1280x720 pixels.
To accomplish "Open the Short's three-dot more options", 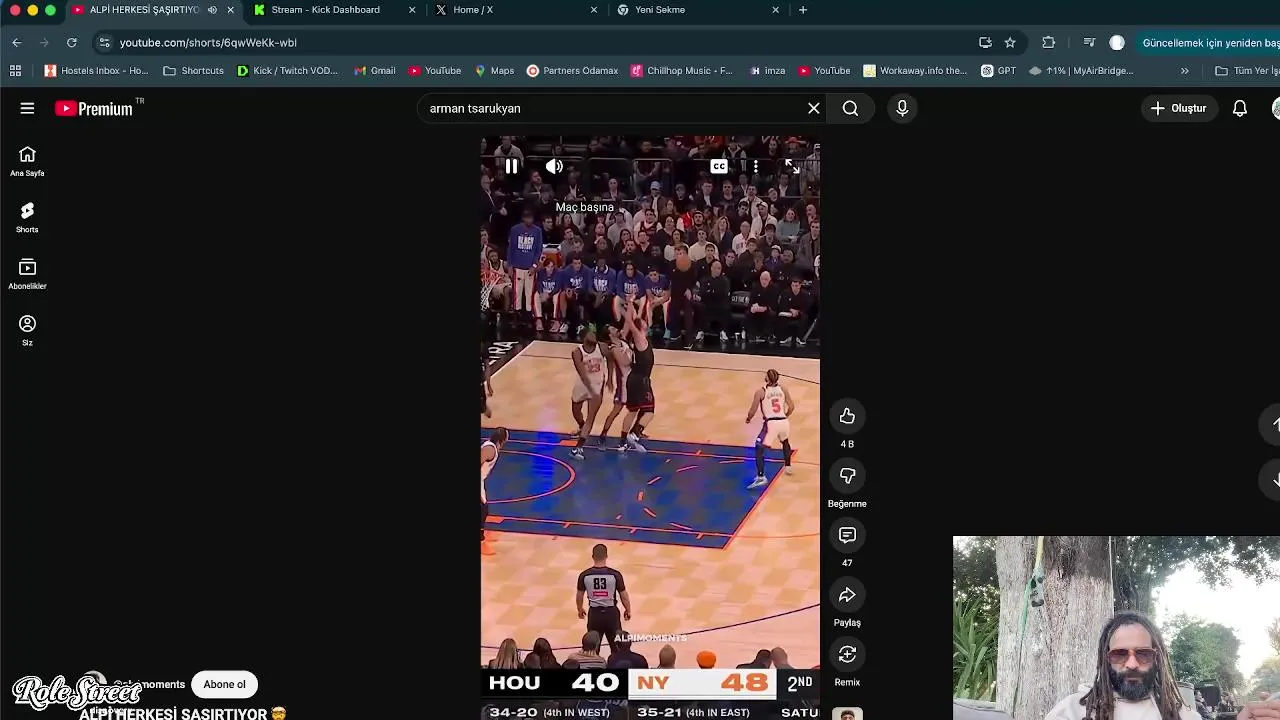I will click(756, 166).
